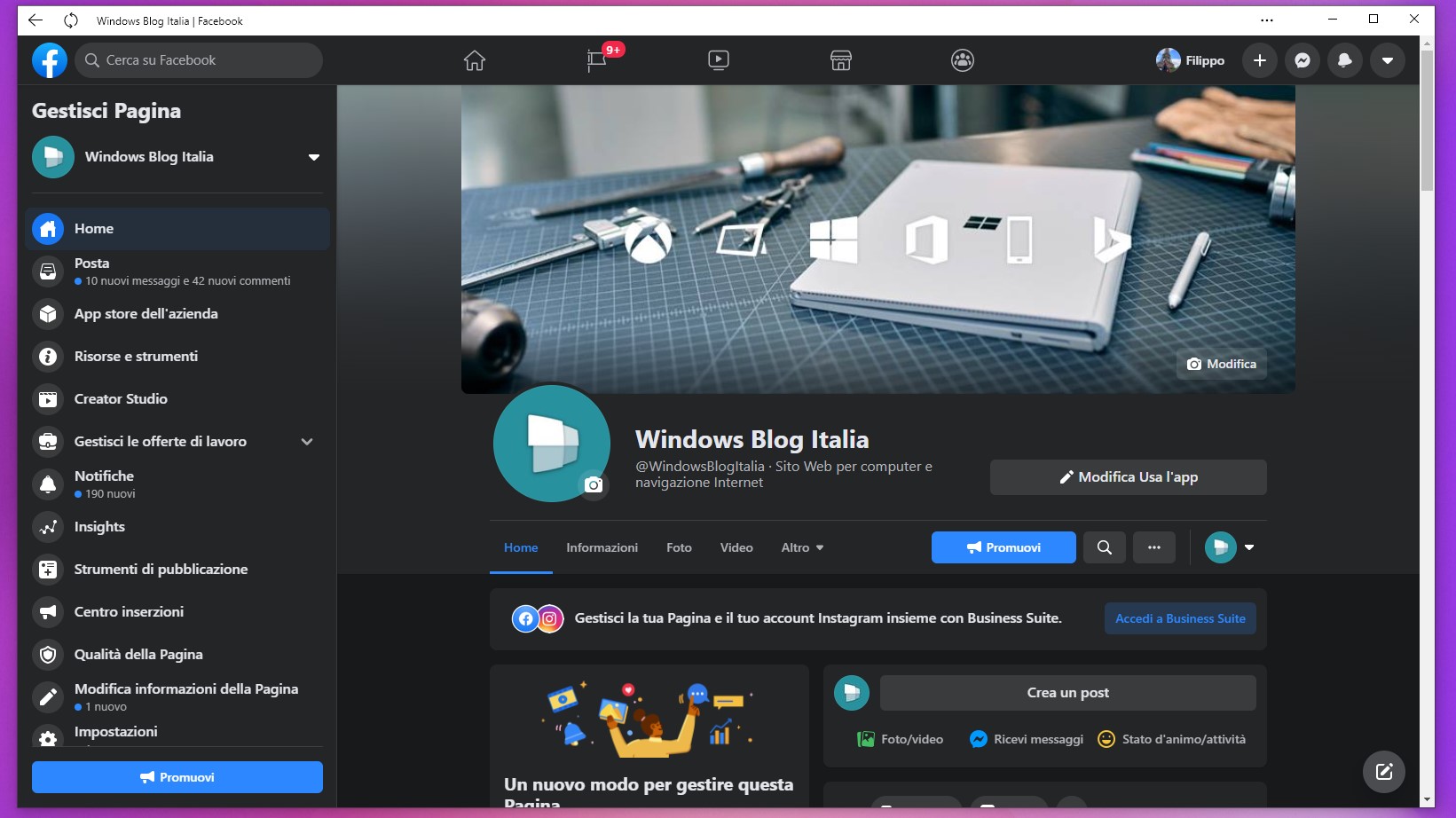Open the Marketplace storefront icon
The width and height of the screenshot is (1456, 818).
841,60
